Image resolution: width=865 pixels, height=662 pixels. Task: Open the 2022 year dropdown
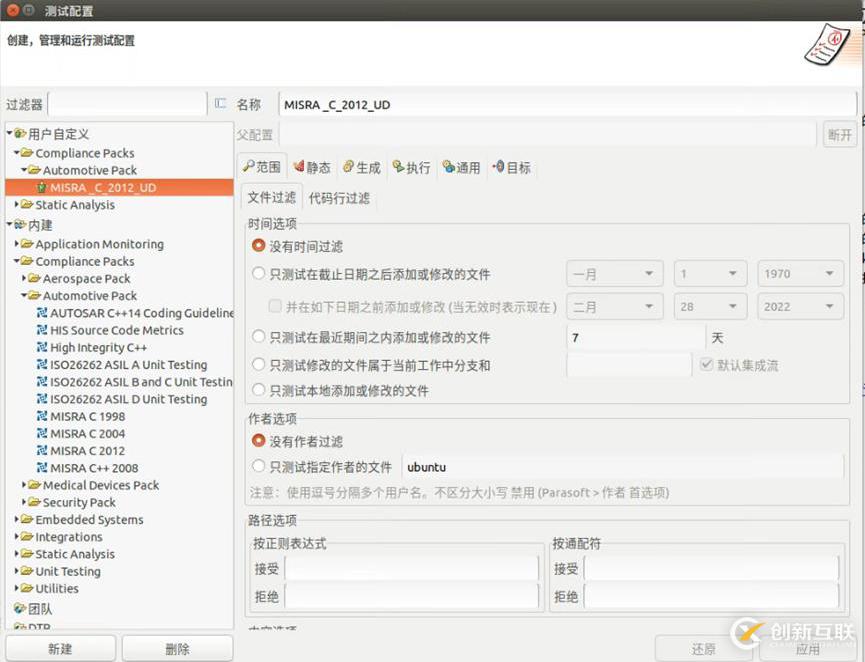tap(800, 306)
